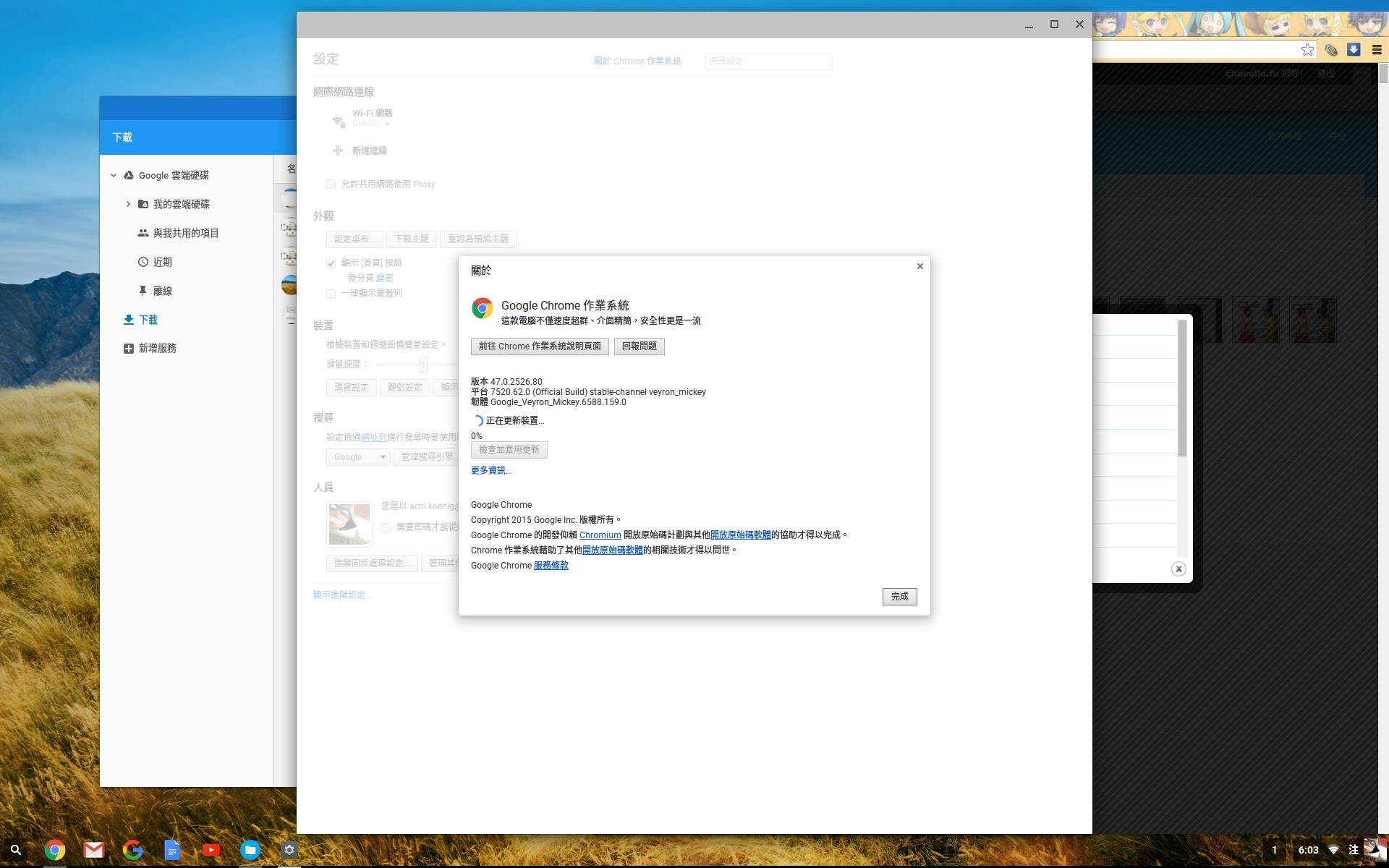The width and height of the screenshot is (1389, 868).
Task: Select 近期 in Files sidebar
Action: [162, 262]
